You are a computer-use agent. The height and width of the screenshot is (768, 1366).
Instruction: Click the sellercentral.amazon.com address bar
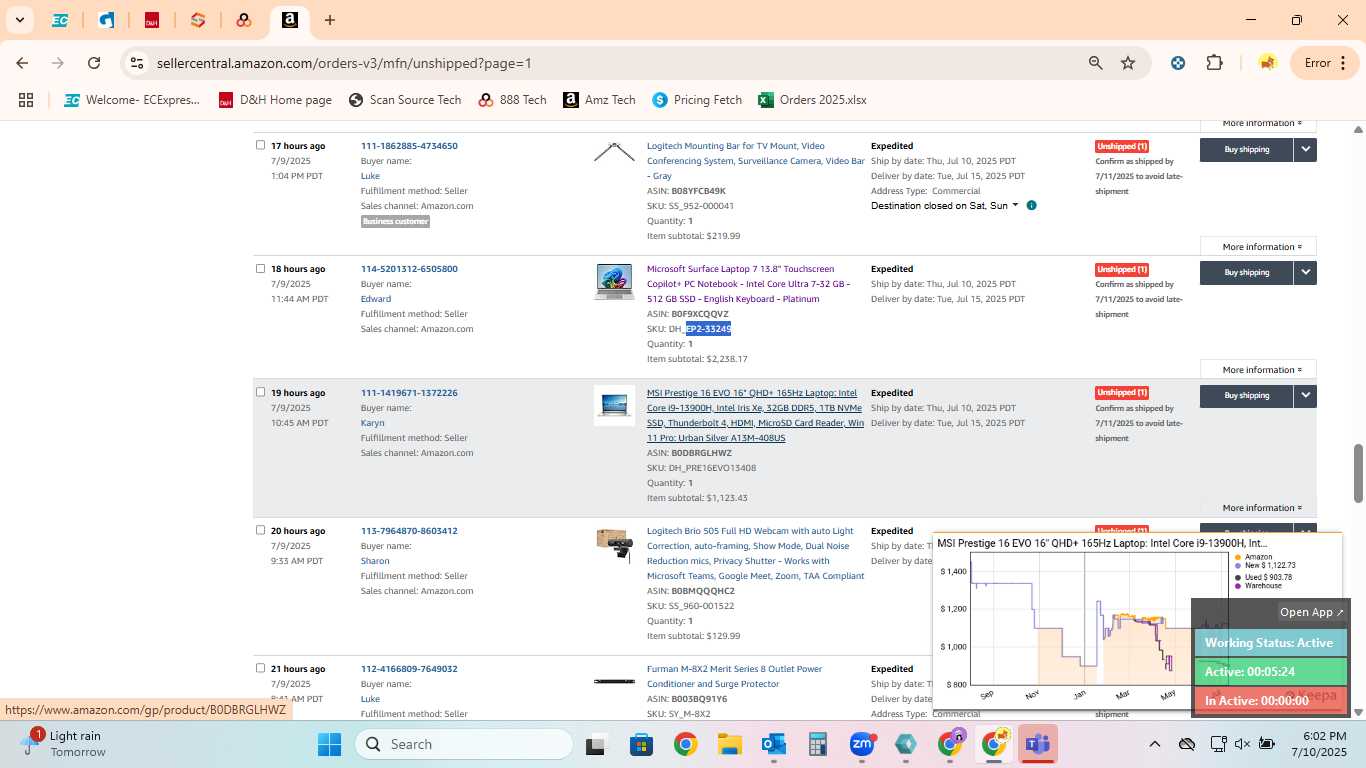point(344,63)
